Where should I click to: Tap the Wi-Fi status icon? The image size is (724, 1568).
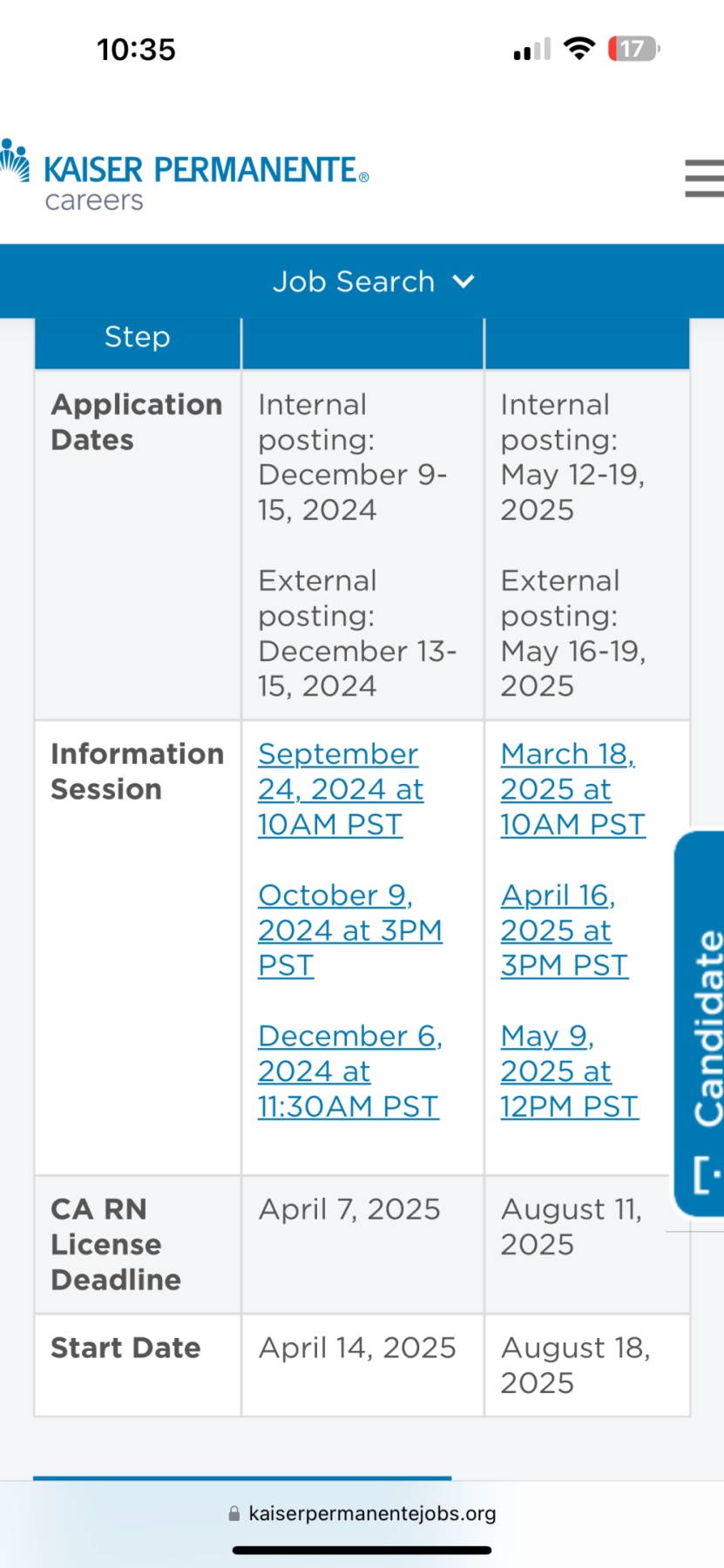579,49
